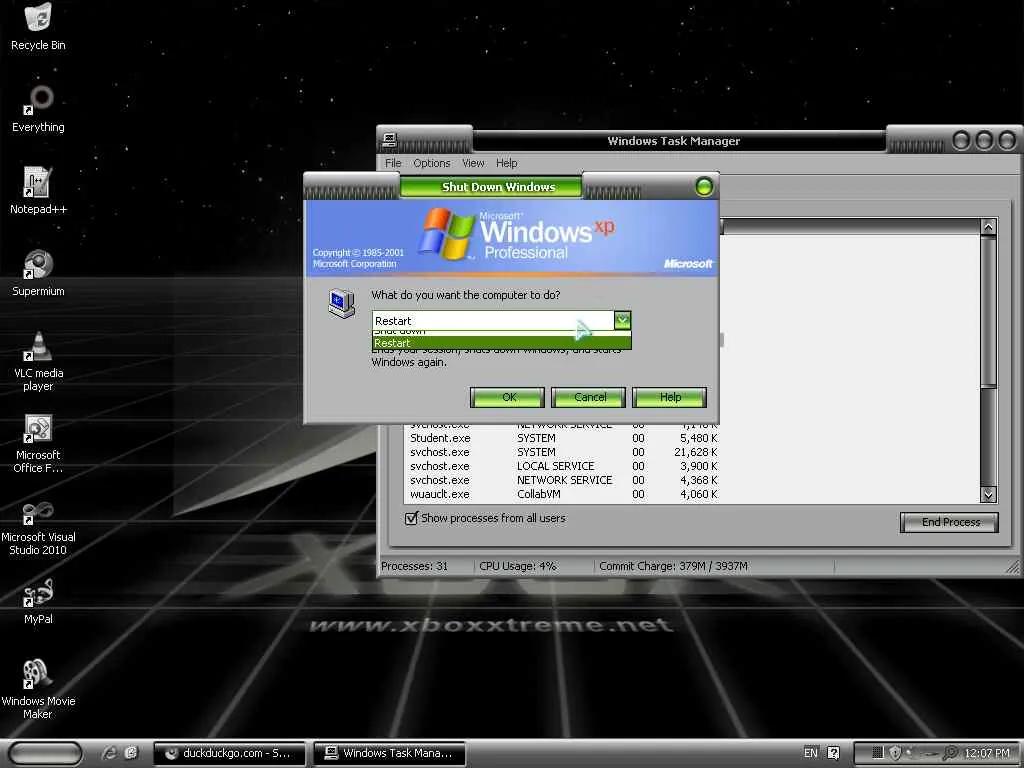Cancel the Shut Down Windows dialog
The image size is (1024, 768).
coord(588,397)
